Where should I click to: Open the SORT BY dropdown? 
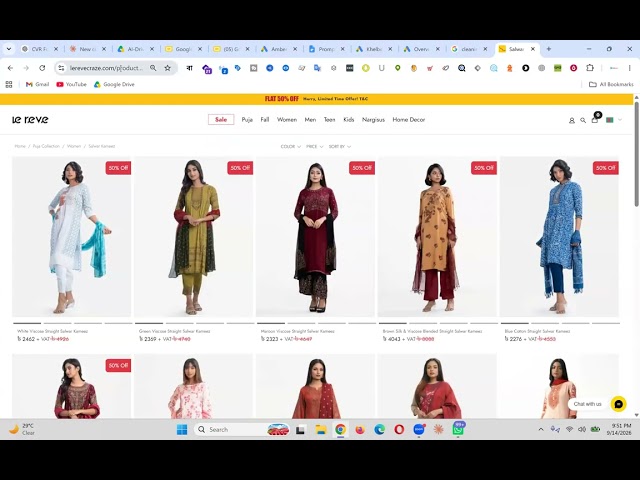click(x=340, y=147)
